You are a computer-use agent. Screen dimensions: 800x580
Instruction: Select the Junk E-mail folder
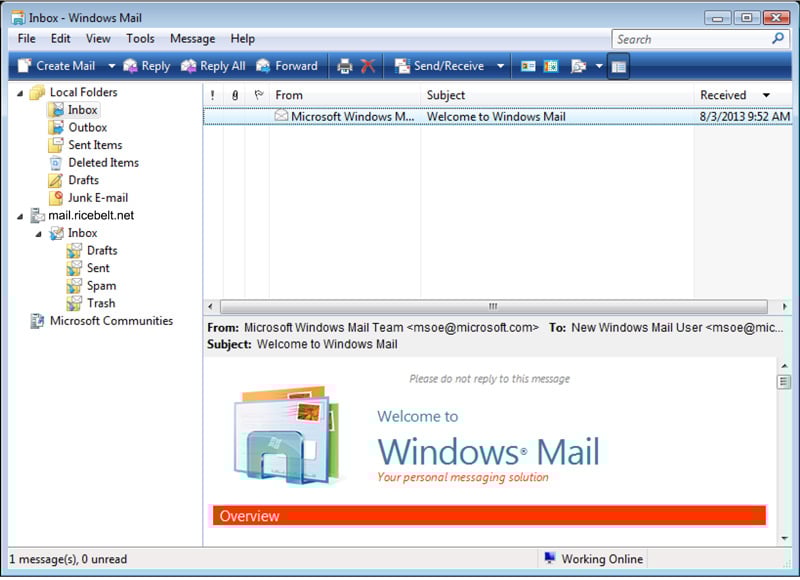coord(98,198)
